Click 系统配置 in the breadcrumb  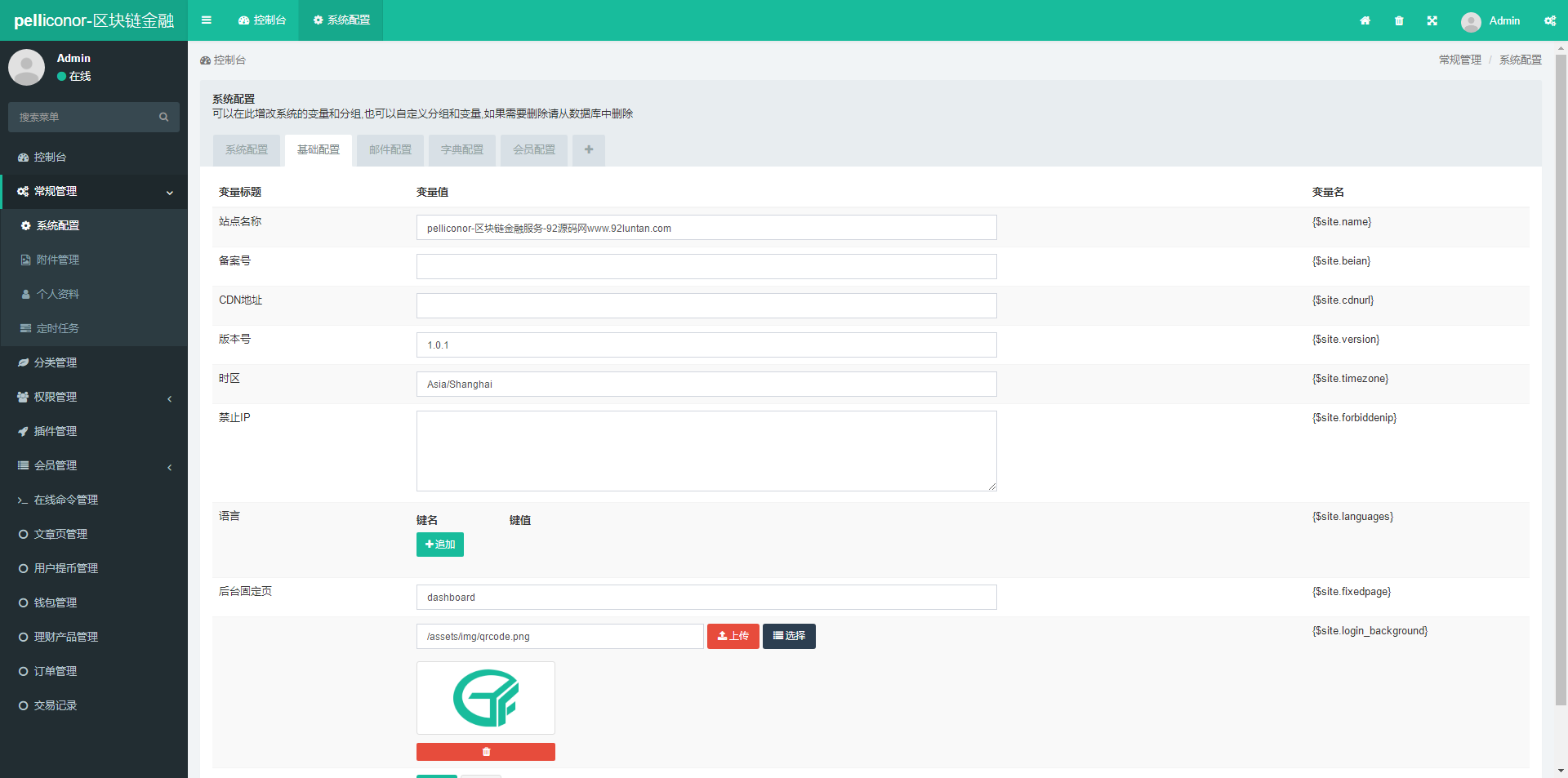(1520, 60)
